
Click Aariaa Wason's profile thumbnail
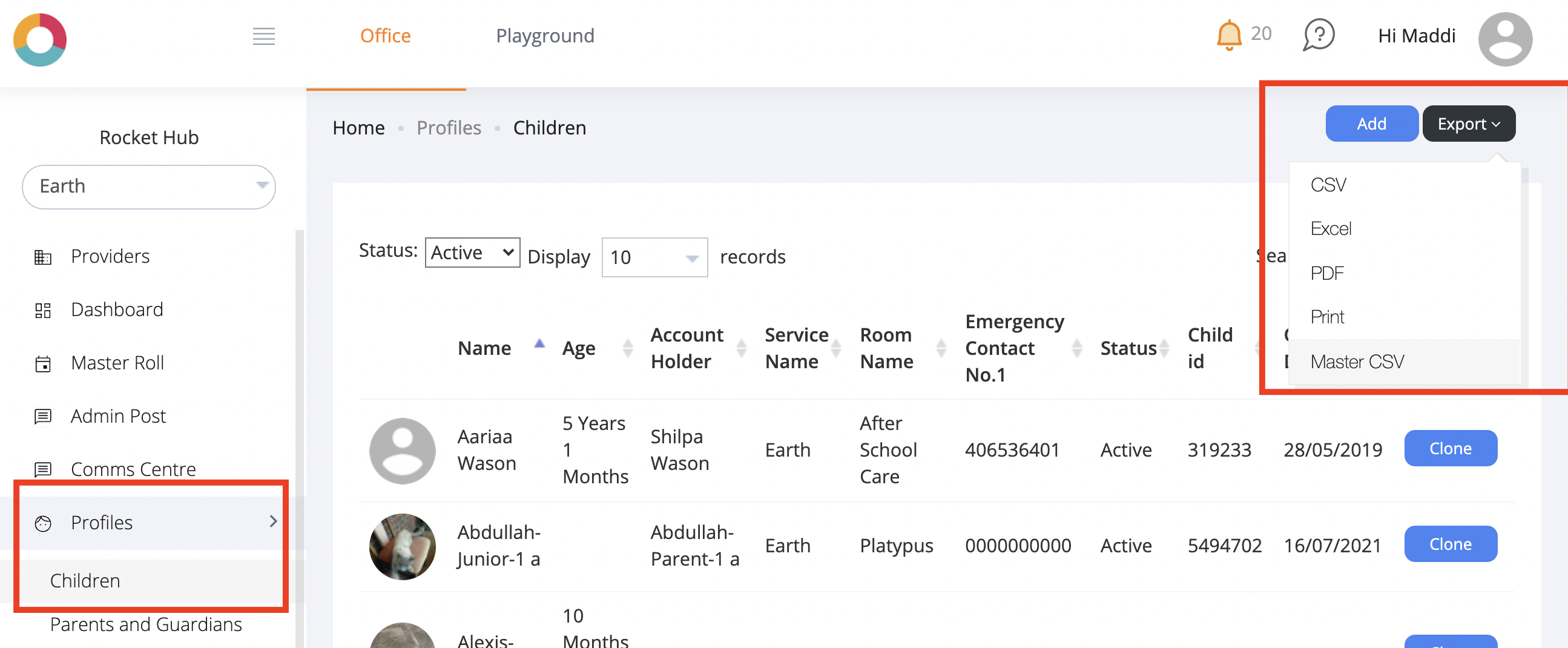[x=403, y=450]
